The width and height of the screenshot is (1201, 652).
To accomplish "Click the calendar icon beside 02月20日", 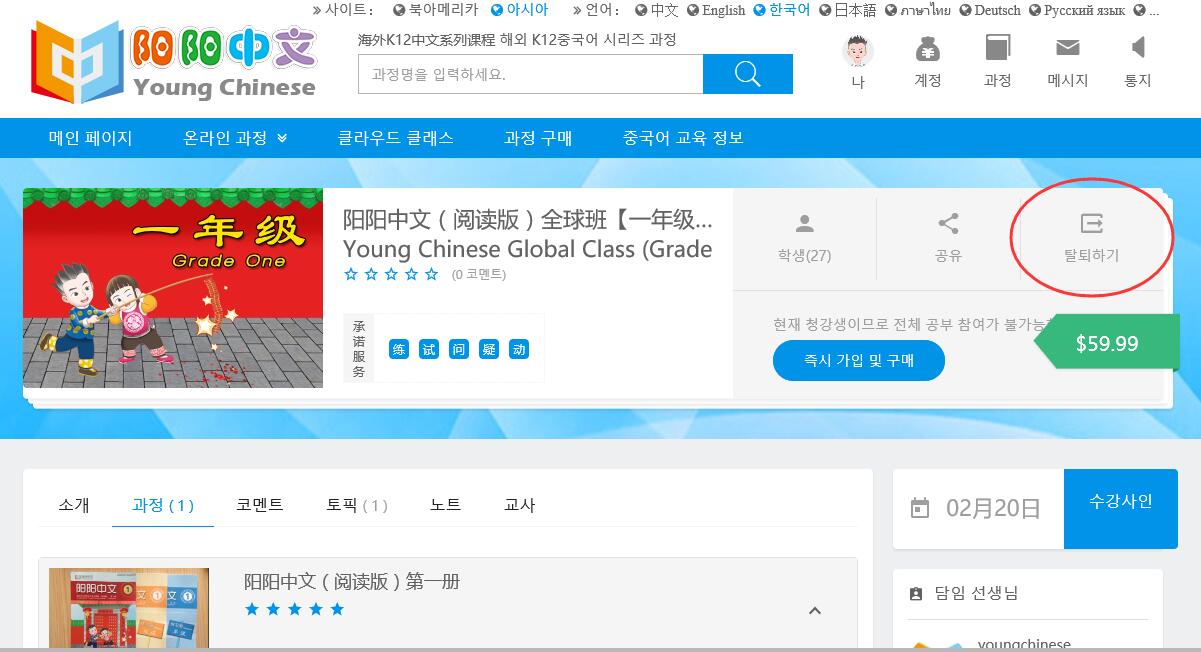I will click(920, 508).
